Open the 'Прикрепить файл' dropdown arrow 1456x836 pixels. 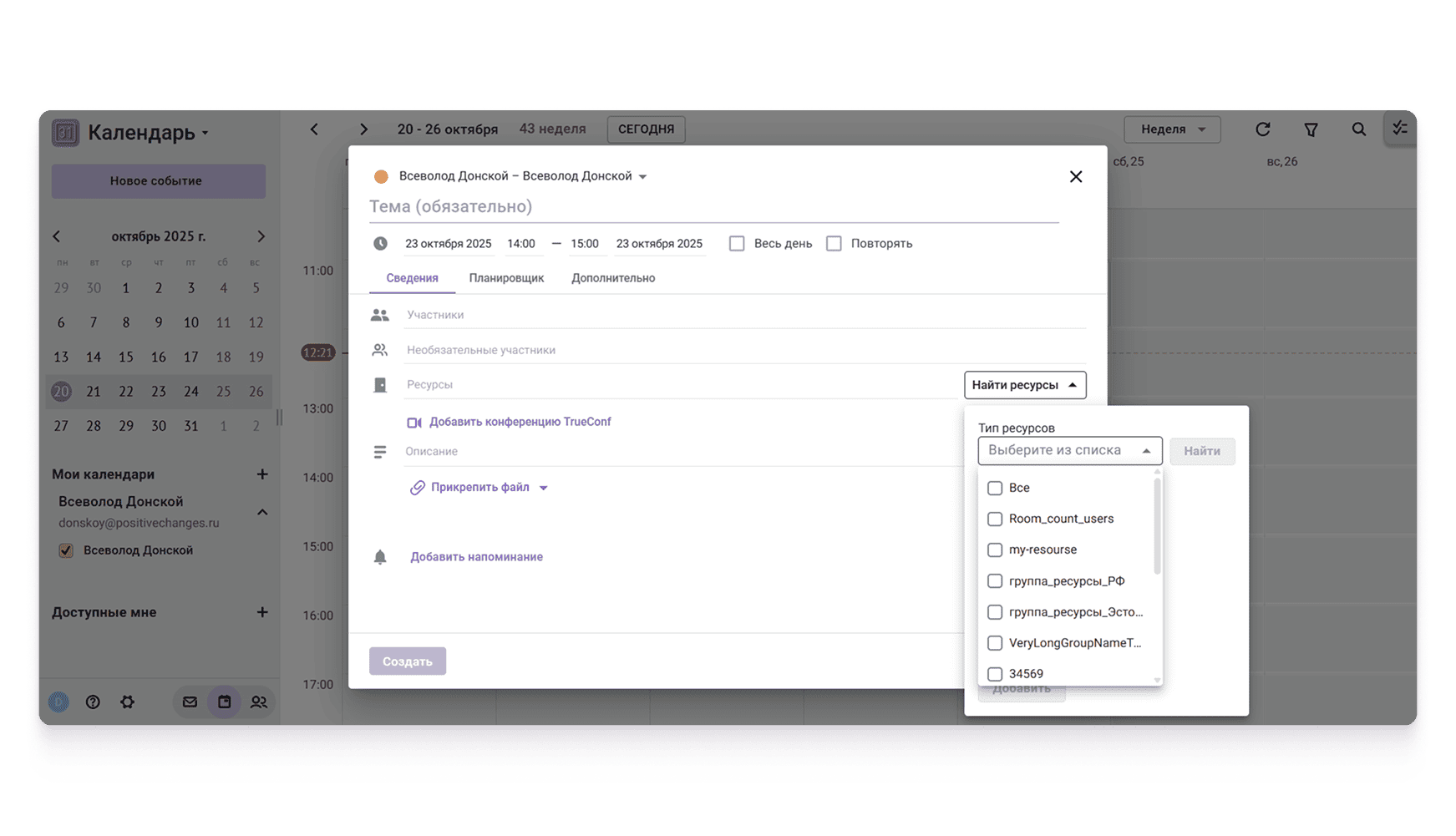point(544,488)
